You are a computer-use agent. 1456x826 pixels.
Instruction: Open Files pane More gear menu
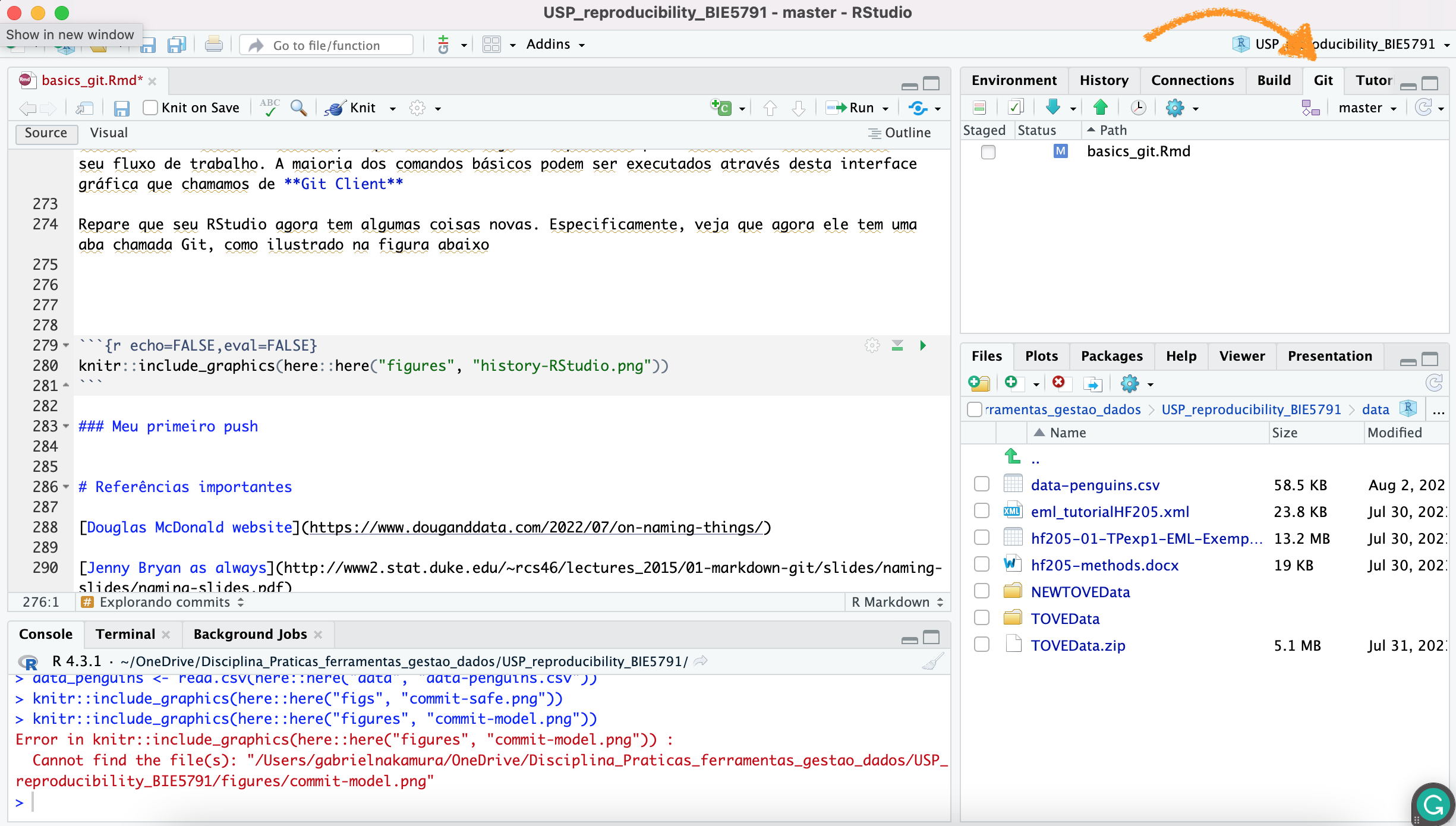(1136, 384)
